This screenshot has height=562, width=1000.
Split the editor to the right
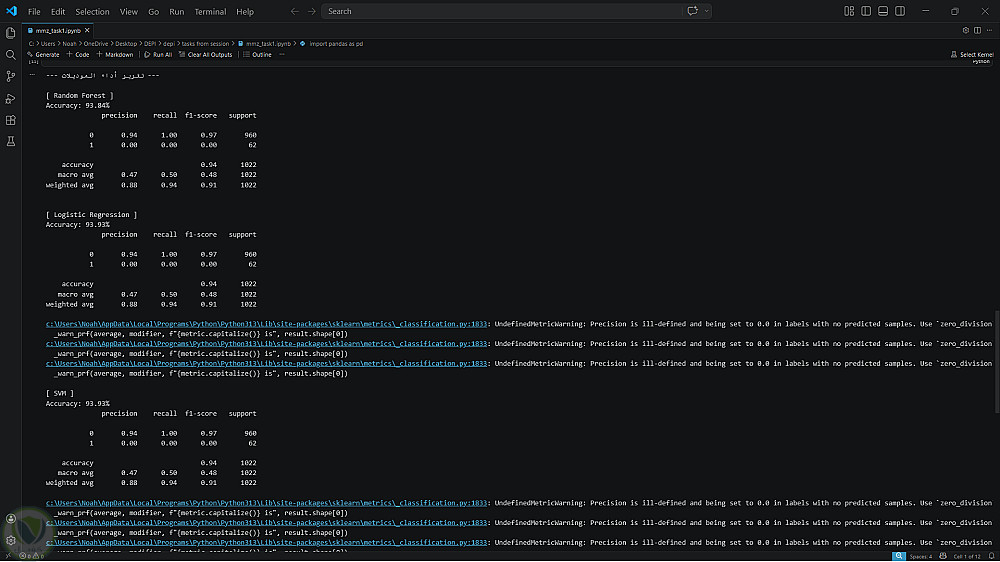tap(978, 31)
